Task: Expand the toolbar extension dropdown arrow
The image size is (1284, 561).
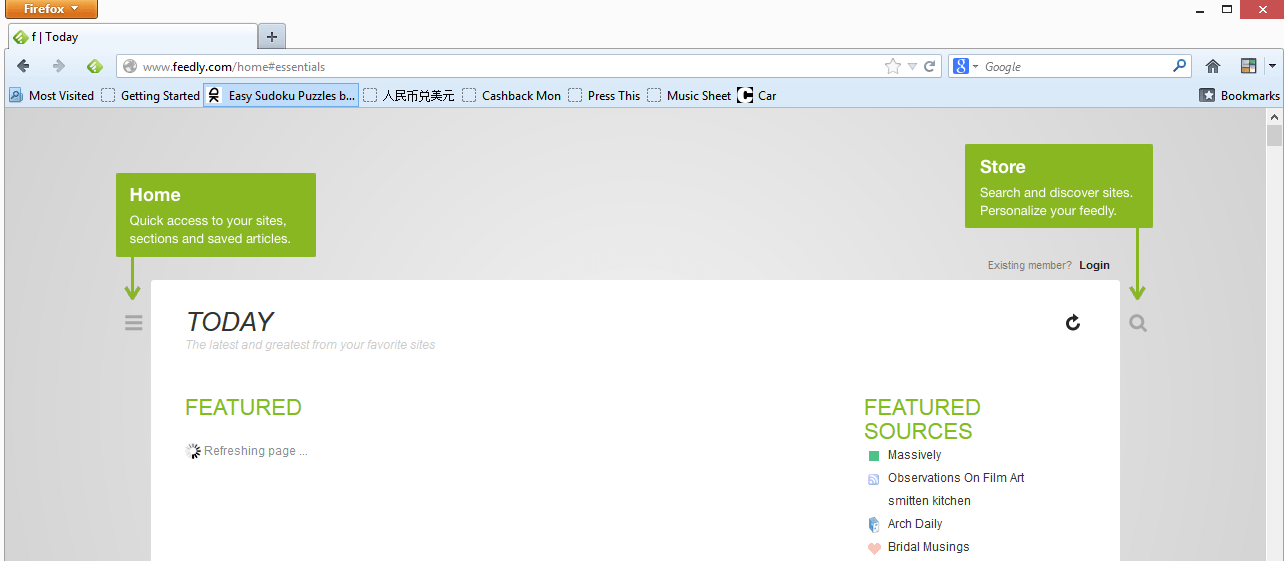Action: (x=1272, y=67)
